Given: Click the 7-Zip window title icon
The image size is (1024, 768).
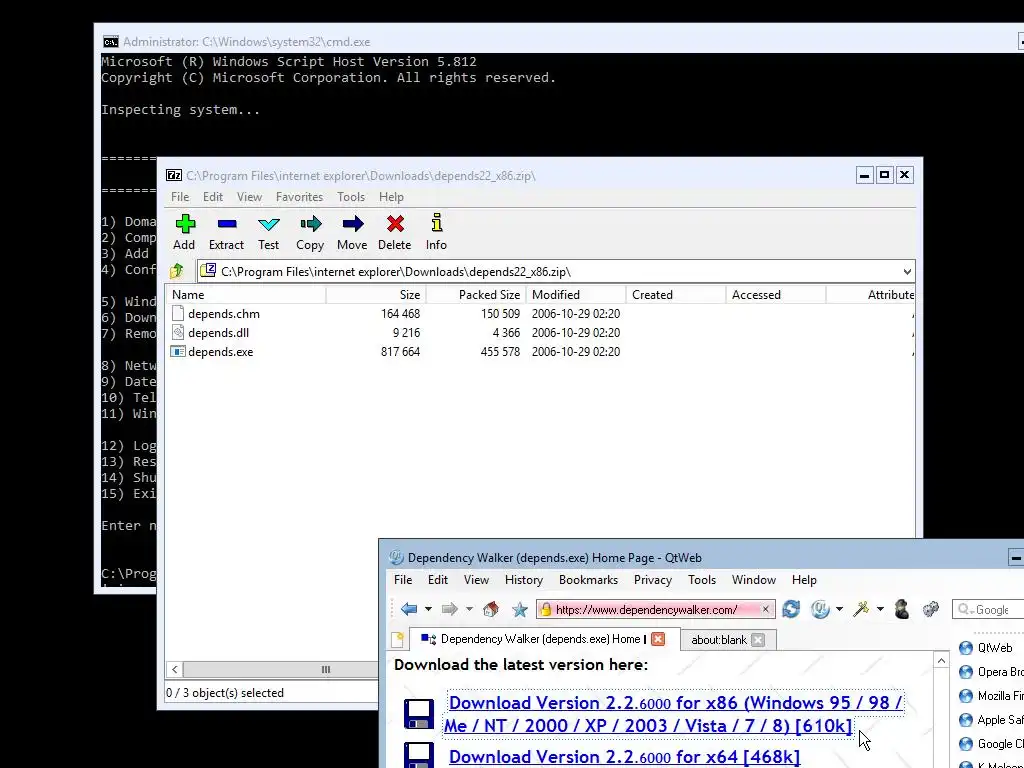Looking at the screenshot, I should pos(174,175).
